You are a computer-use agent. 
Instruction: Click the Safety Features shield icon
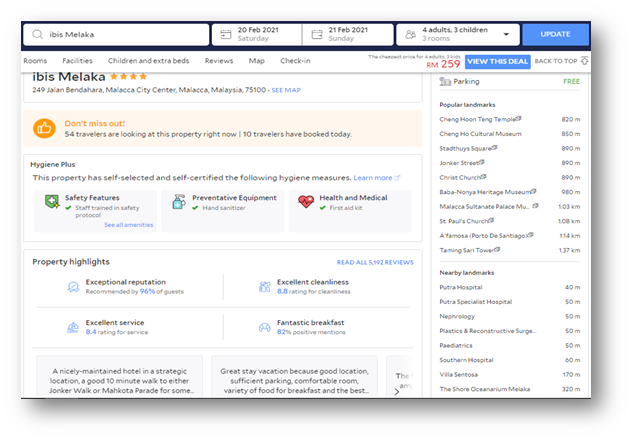click(x=52, y=201)
